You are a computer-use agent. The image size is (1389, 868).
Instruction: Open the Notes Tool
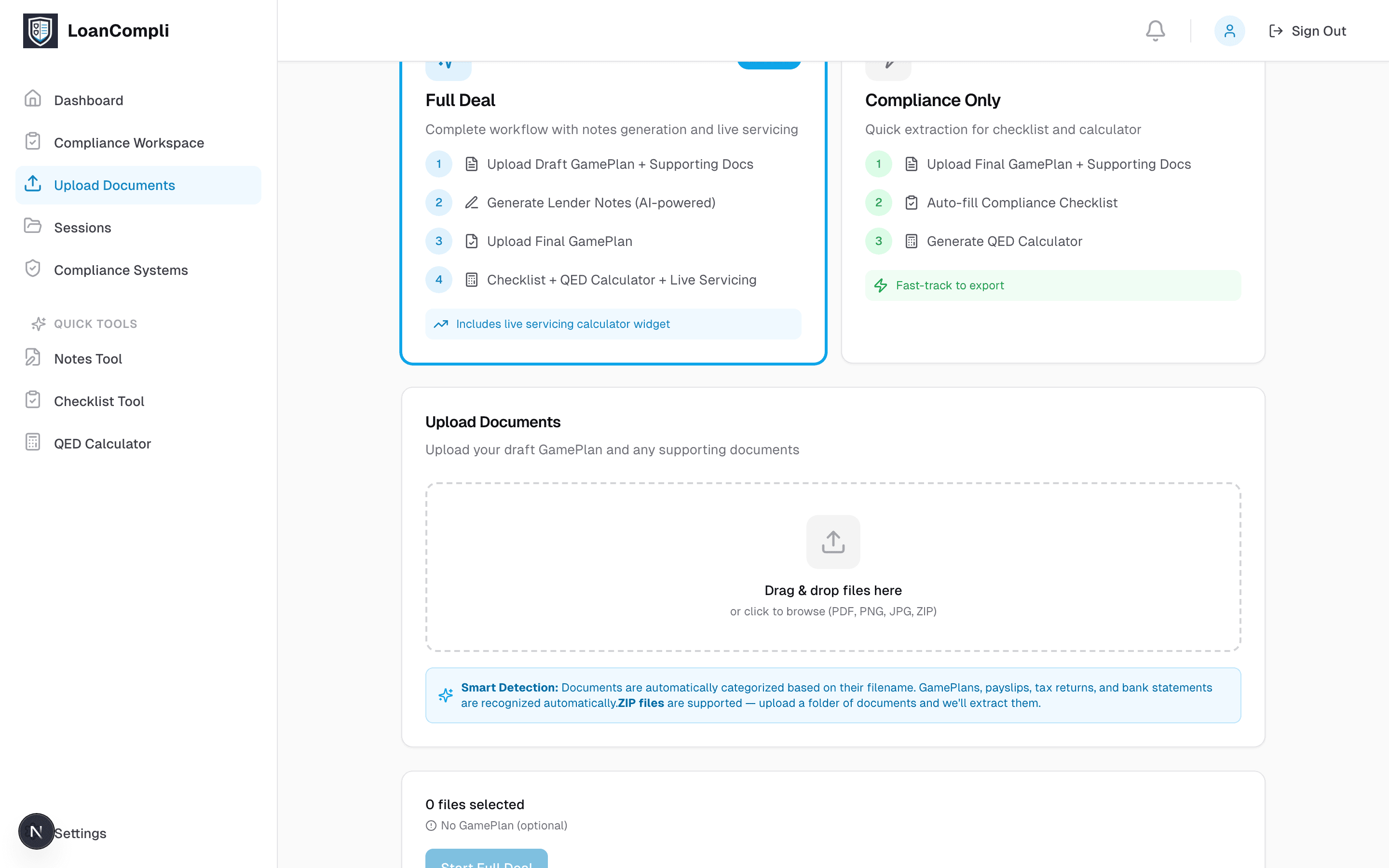pyautogui.click(x=138, y=359)
